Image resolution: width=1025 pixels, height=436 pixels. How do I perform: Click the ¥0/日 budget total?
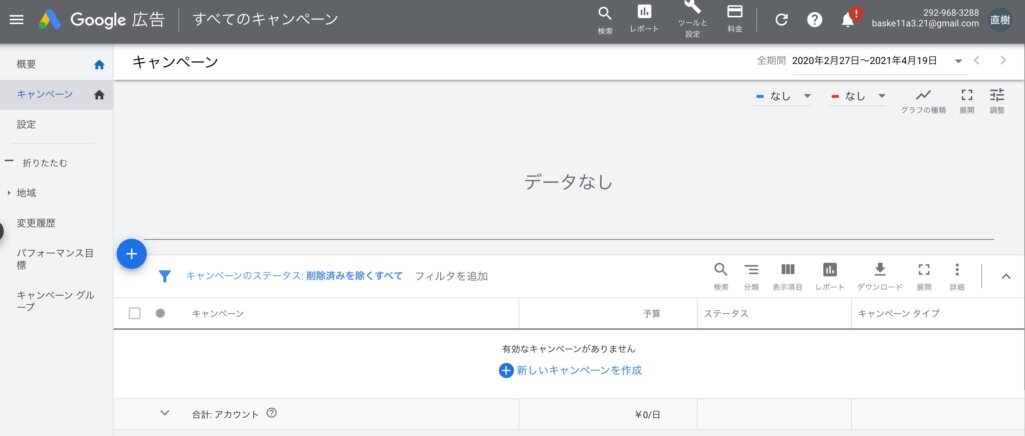pyautogui.click(x=647, y=414)
